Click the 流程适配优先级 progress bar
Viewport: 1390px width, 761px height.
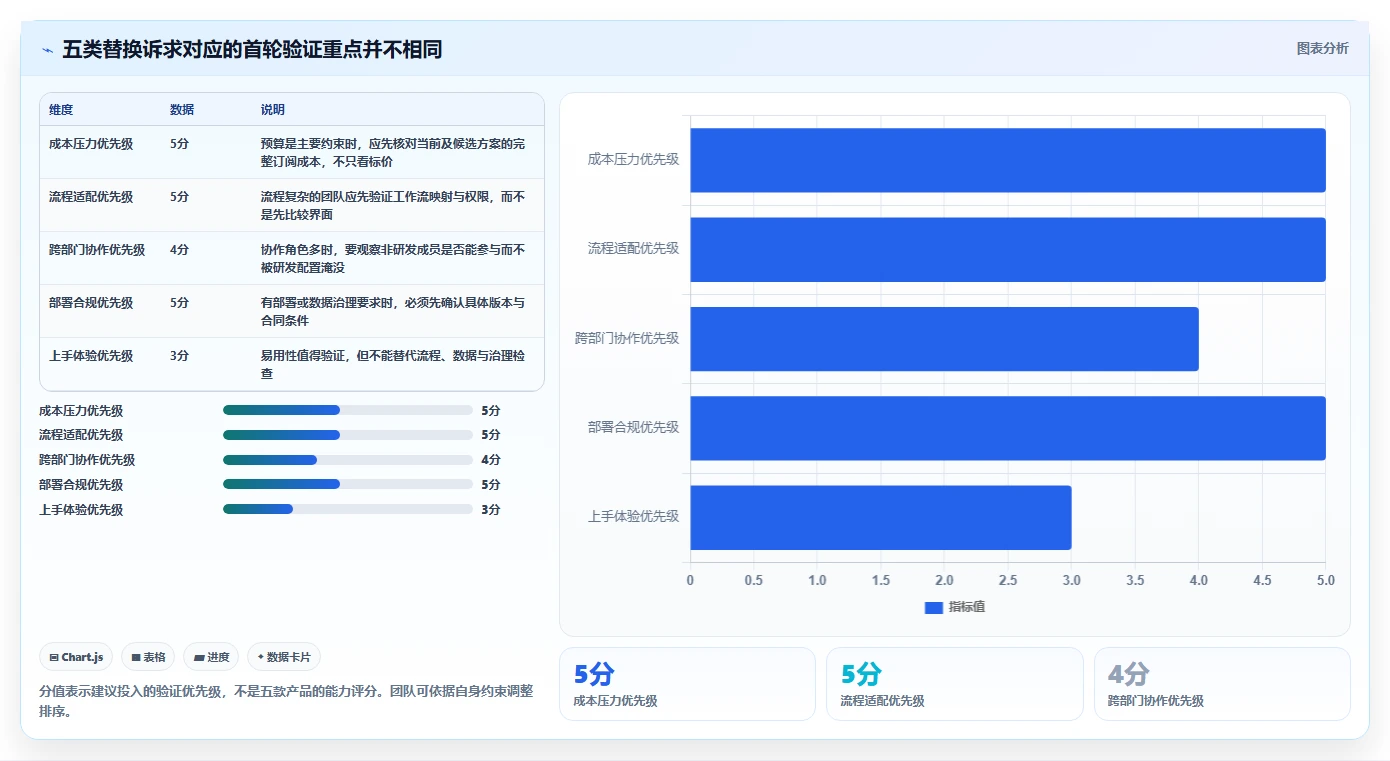(x=348, y=435)
